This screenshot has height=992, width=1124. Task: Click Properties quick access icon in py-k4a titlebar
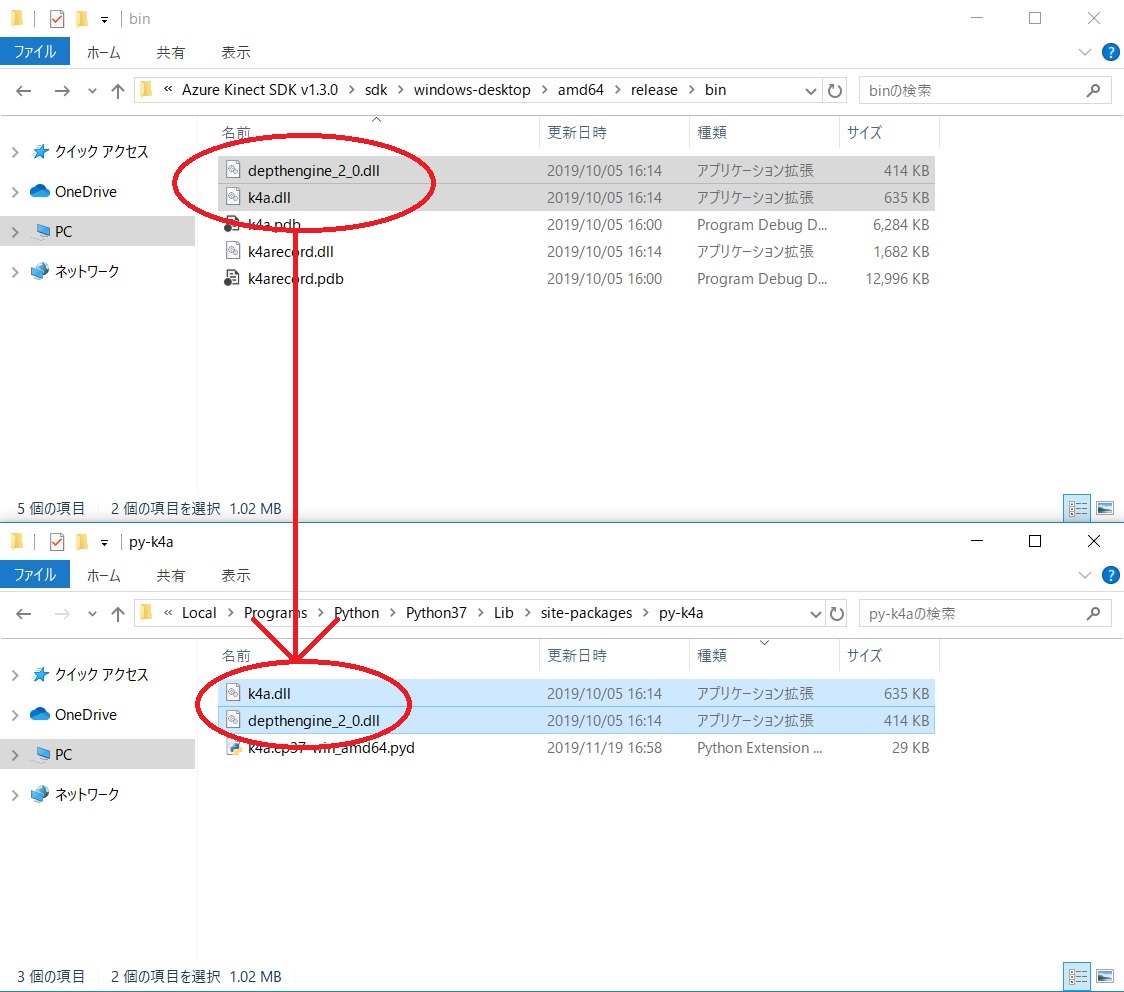click(x=57, y=542)
